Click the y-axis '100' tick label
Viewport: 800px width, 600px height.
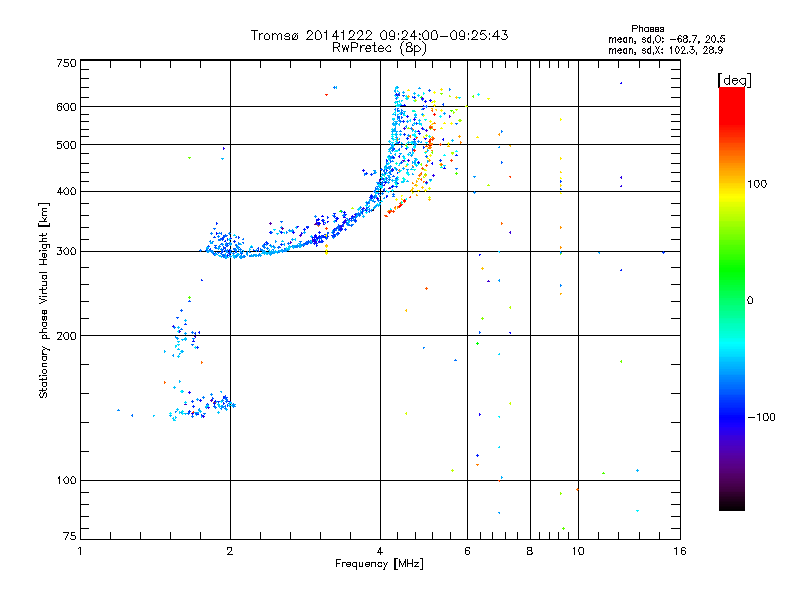coord(66,481)
